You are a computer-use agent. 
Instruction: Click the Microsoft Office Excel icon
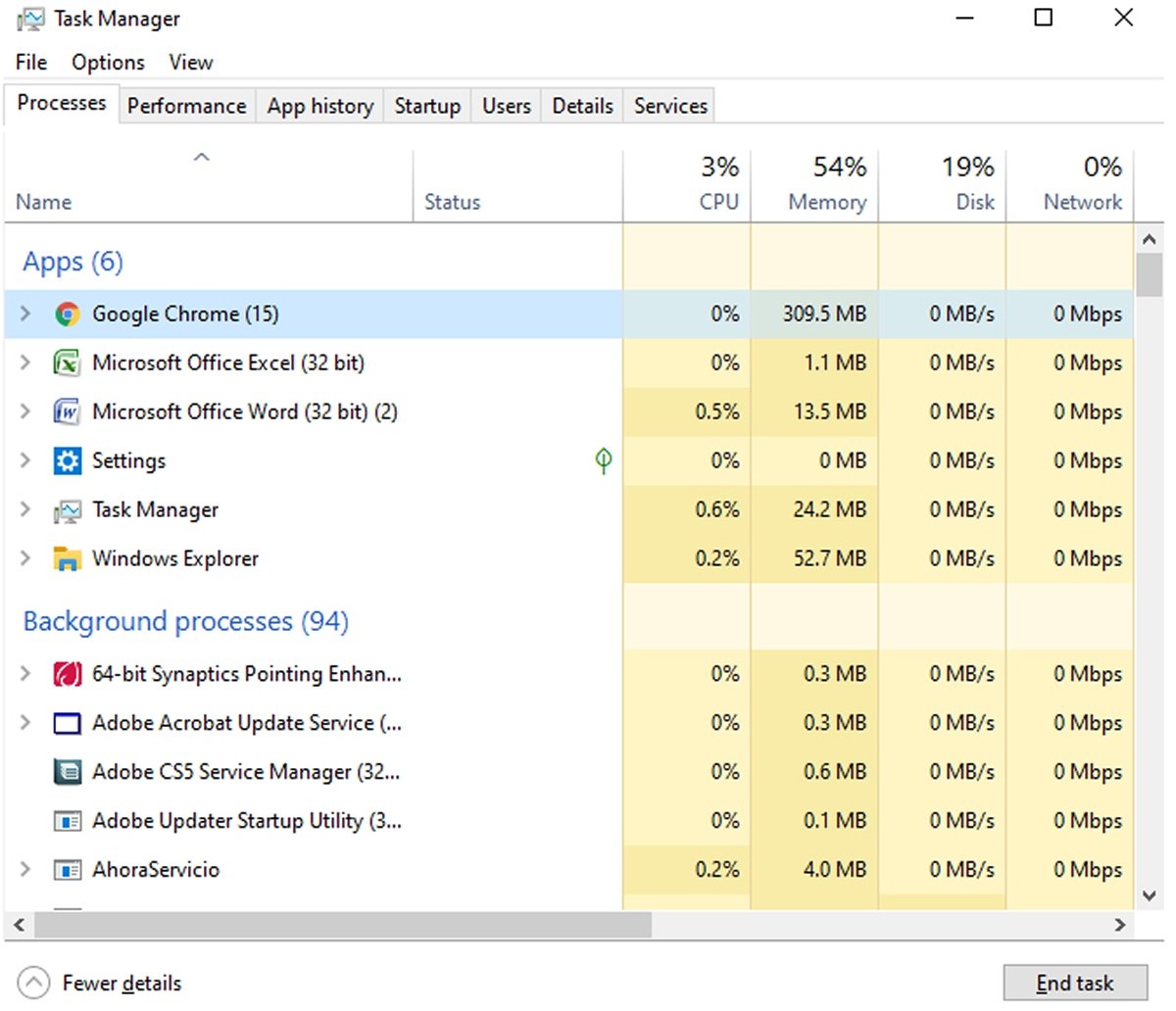point(67,363)
